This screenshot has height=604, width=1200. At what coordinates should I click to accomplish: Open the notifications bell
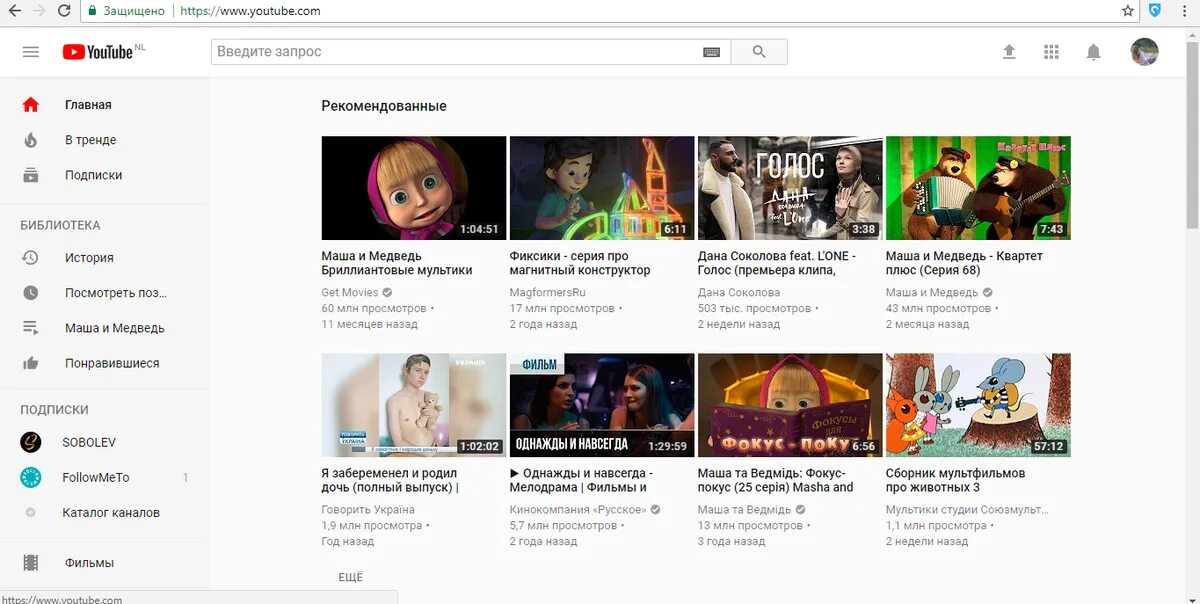click(1093, 52)
